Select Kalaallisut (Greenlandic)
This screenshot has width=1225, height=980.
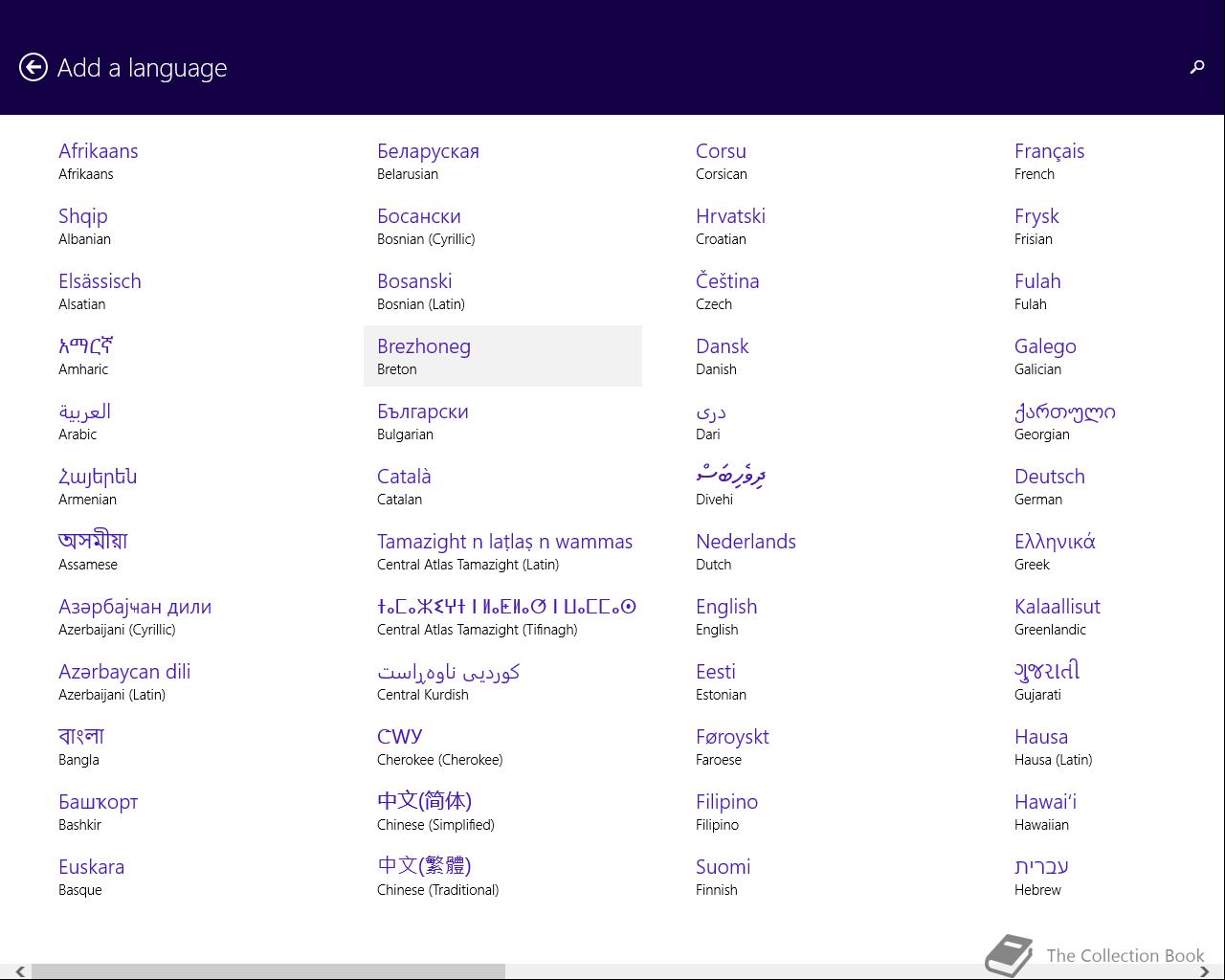tap(1113, 616)
